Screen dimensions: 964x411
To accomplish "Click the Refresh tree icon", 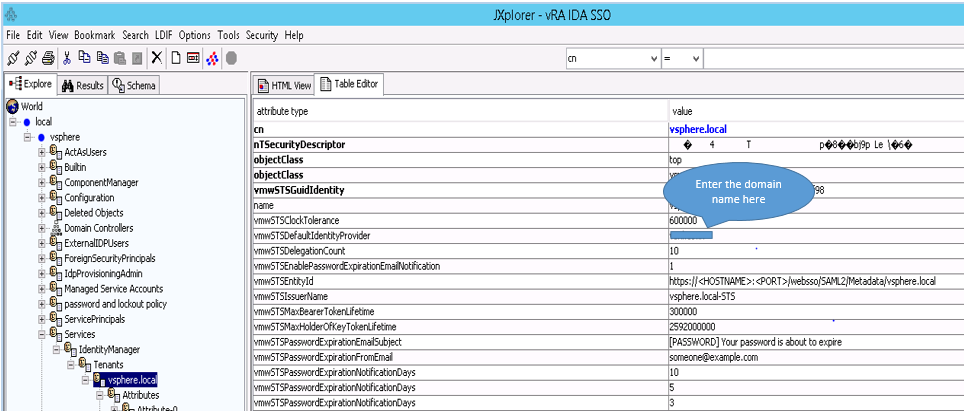I will pos(211,58).
